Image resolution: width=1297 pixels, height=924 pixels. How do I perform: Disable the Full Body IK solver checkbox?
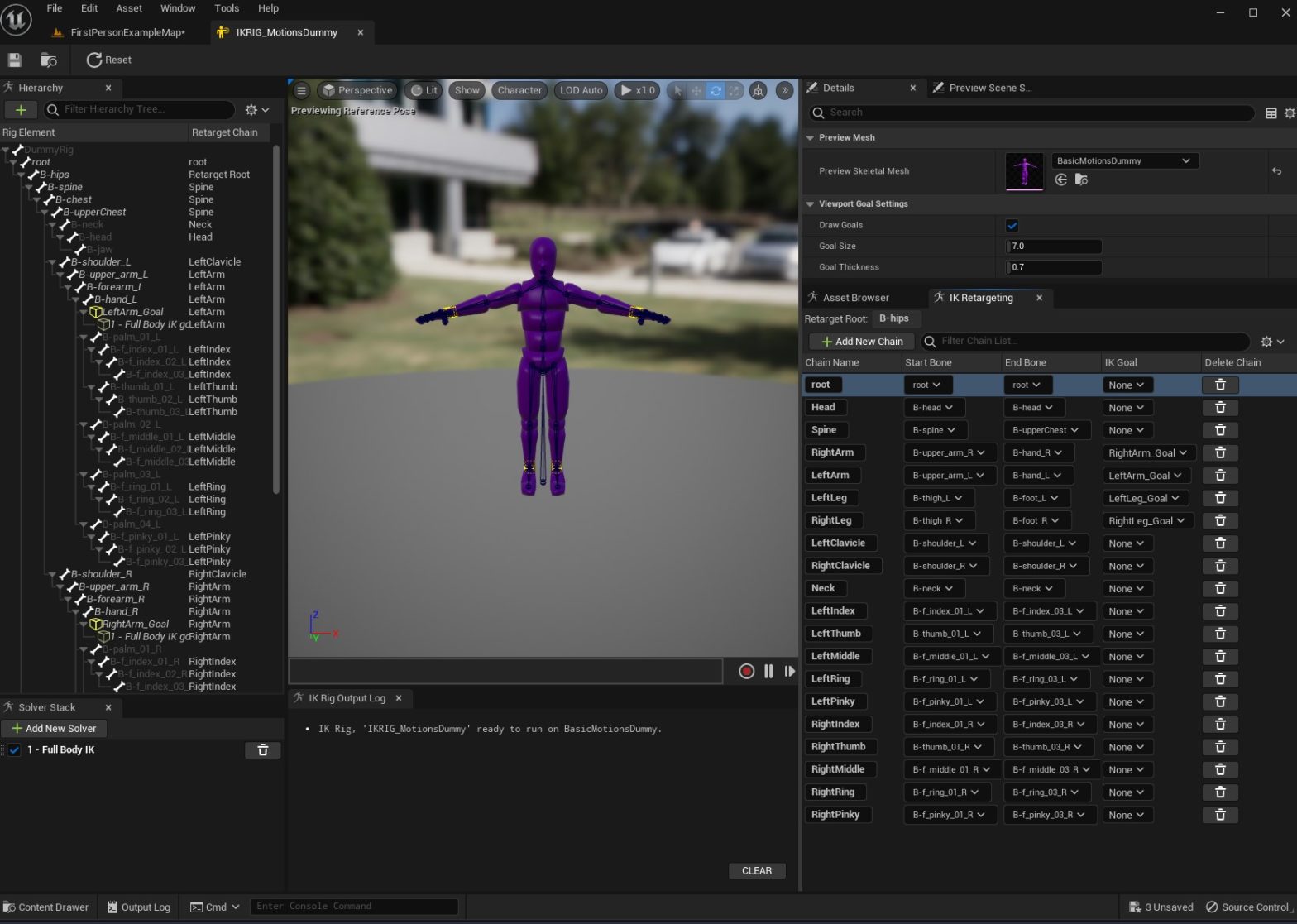[x=14, y=750]
